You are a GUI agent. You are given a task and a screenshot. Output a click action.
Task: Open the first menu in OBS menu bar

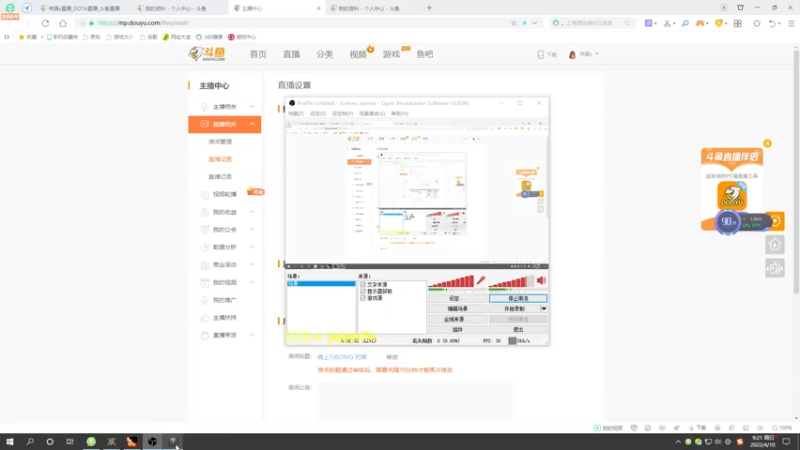(x=296, y=113)
